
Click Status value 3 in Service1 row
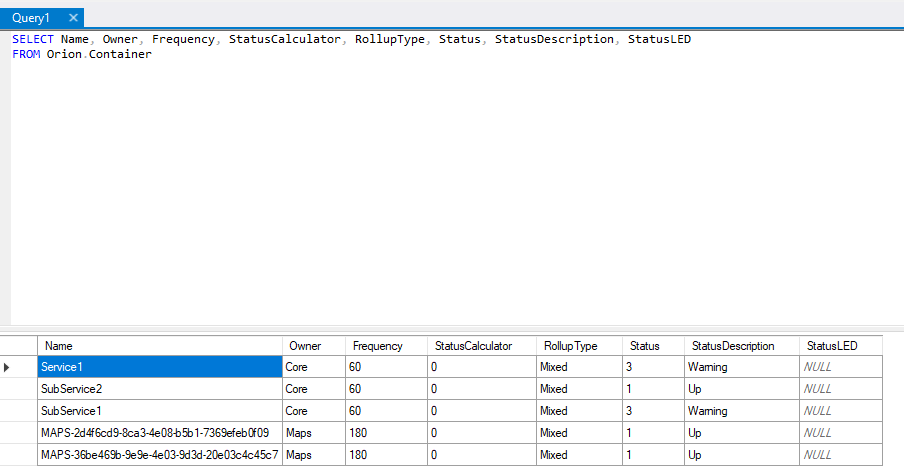(653, 367)
